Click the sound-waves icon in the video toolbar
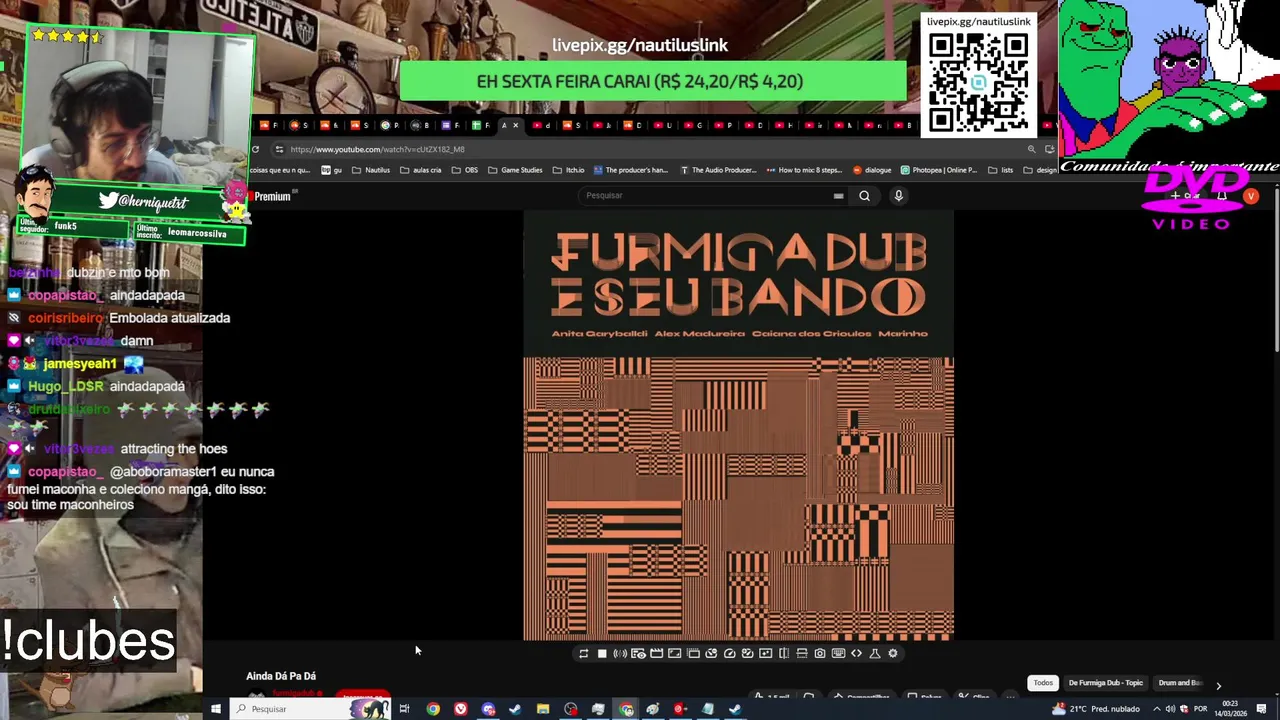Screen dimensions: 1280x720 click(620, 653)
